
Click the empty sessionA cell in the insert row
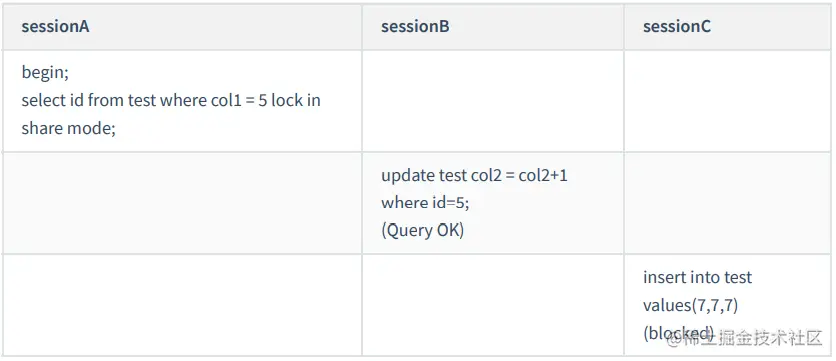coord(182,305)
